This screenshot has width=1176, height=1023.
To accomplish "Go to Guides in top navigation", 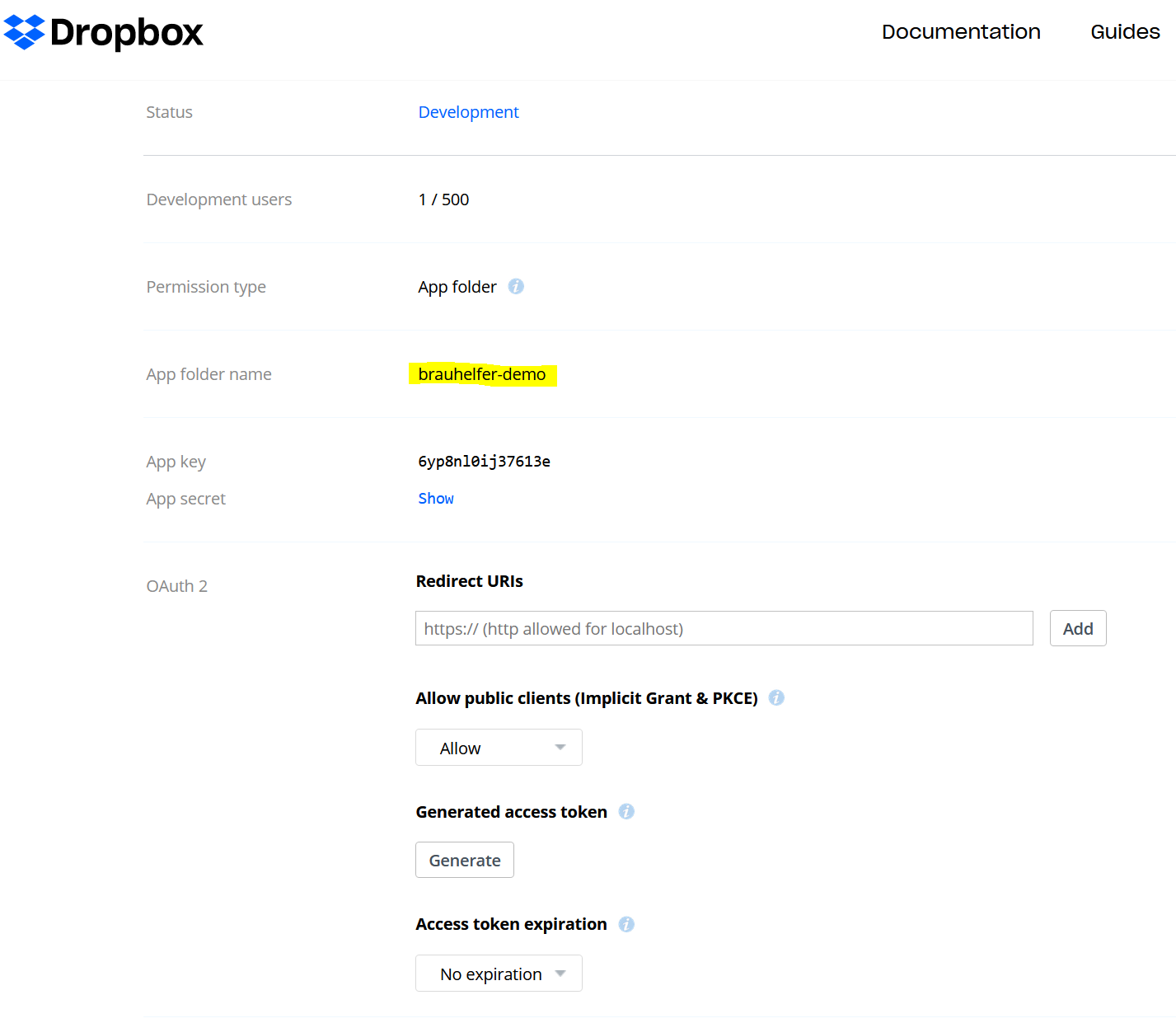I will point(1125,32).
